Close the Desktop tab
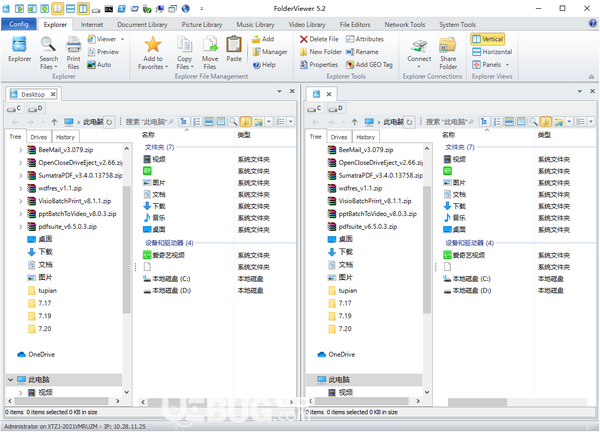 53,94
